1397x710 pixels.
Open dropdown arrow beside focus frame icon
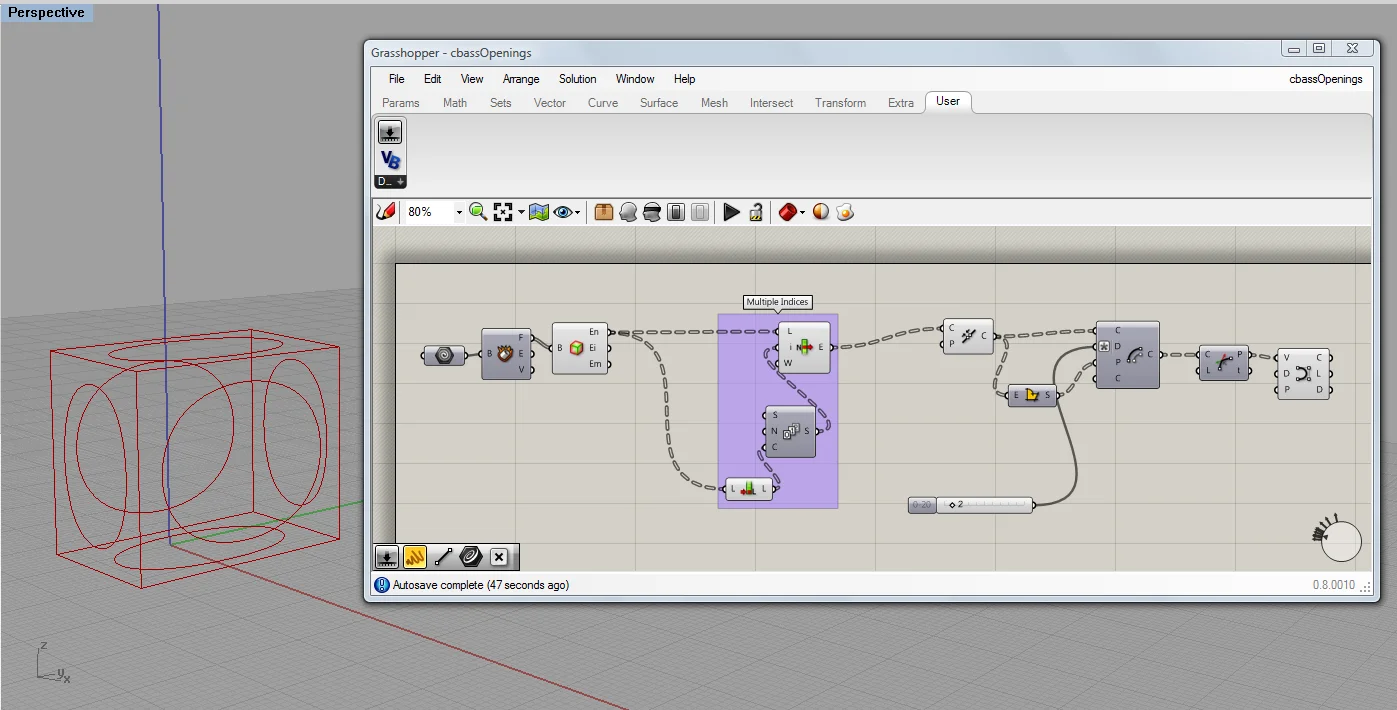pyautogui.click(x=521, y=213)
